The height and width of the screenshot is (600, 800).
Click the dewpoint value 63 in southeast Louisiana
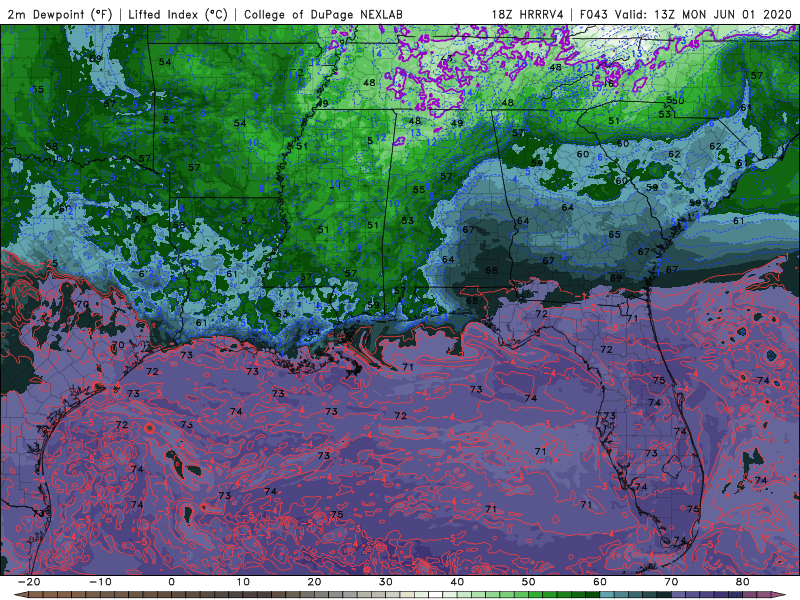tap(282, 314)
